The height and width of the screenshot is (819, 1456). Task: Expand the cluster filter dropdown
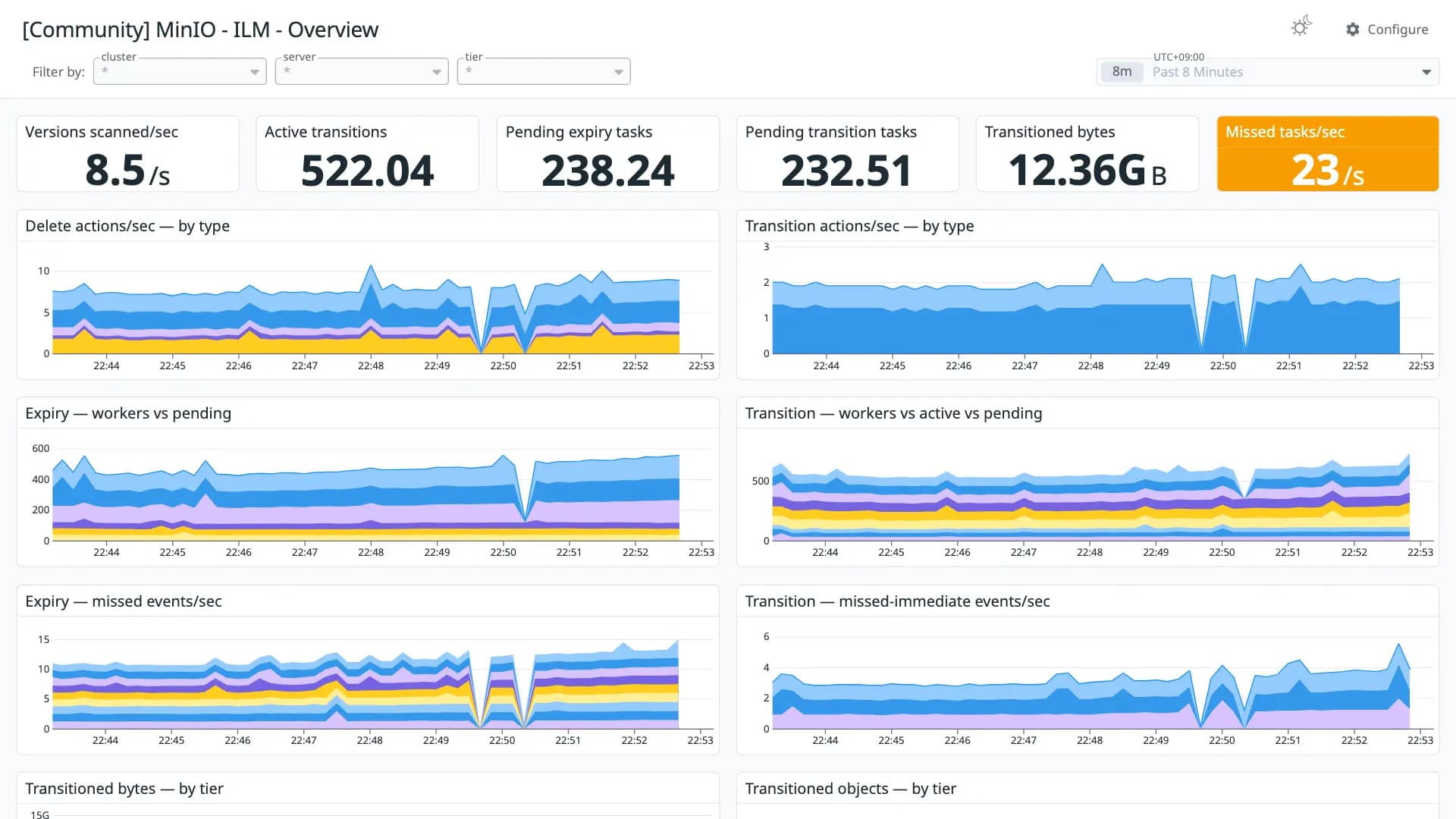coord(180,71)
